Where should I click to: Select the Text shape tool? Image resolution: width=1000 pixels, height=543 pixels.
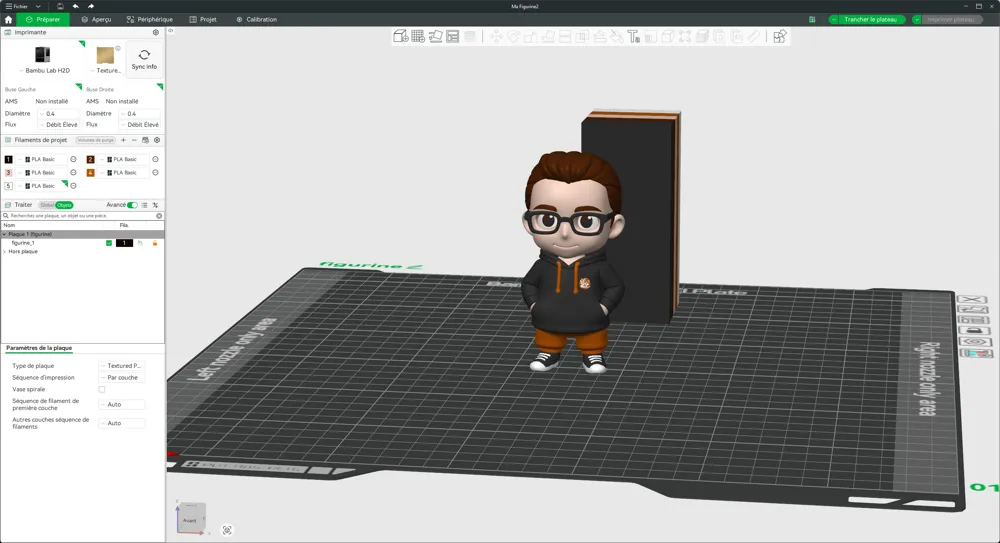(633, 36)
